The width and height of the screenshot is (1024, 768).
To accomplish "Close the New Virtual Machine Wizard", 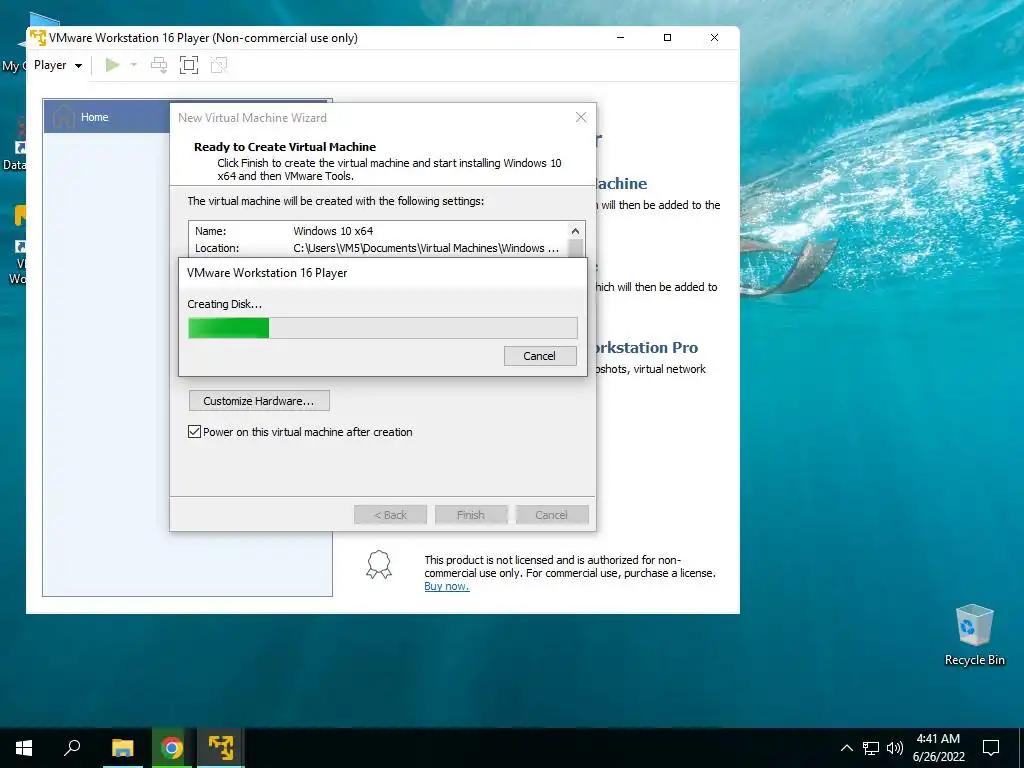I will click(x=581, y=118).
